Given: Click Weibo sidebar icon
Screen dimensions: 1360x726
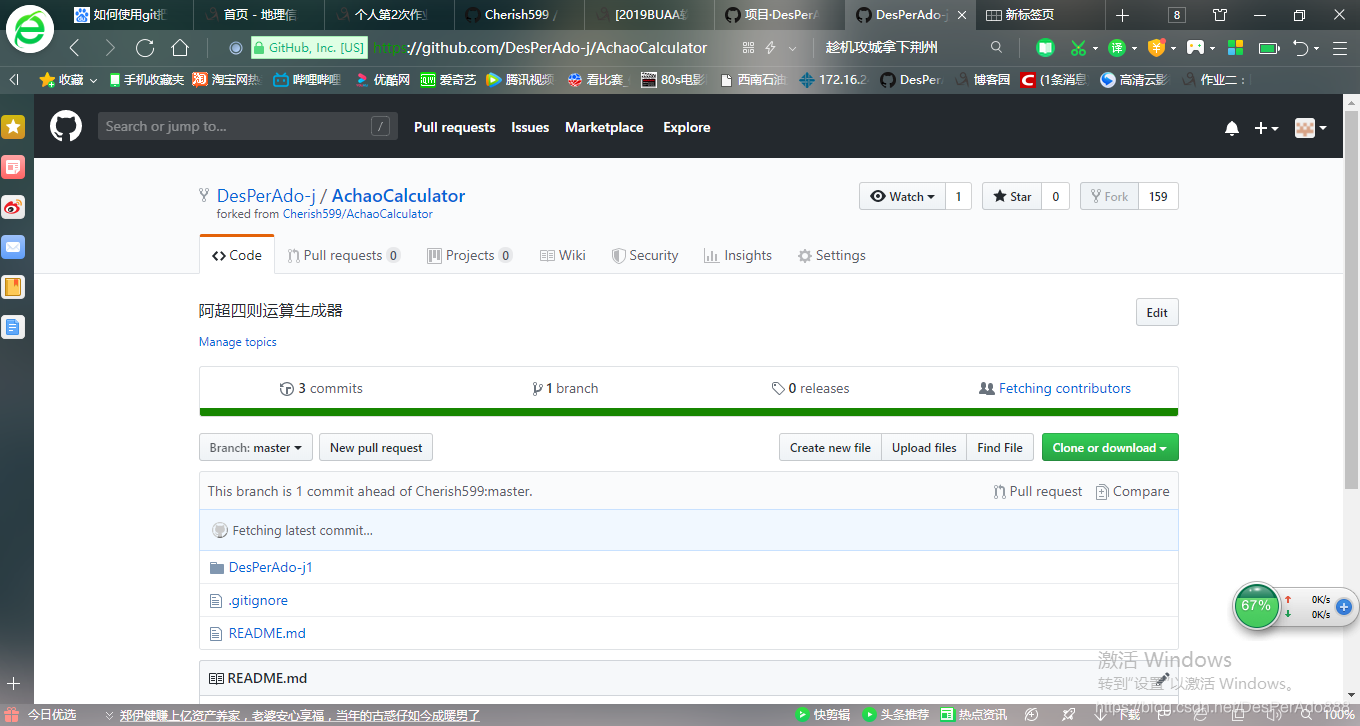Looking at the screenshot, I should [x=13, y=207].
